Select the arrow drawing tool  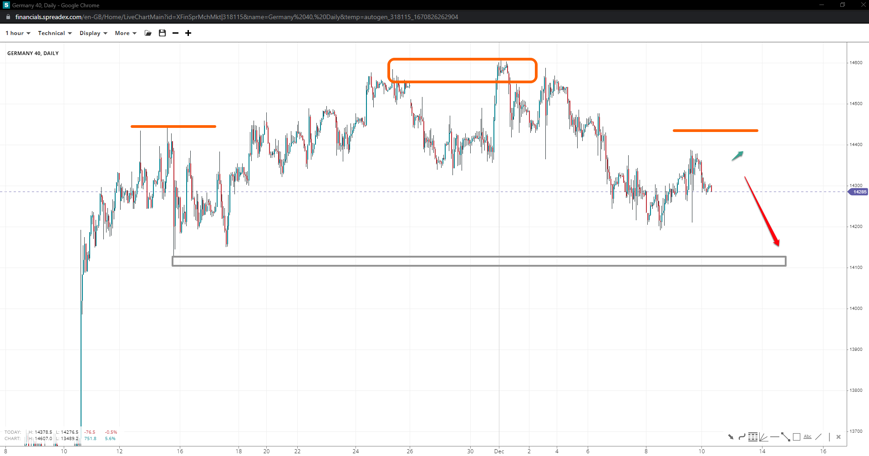pyautogui.click(x=731, y=437)
